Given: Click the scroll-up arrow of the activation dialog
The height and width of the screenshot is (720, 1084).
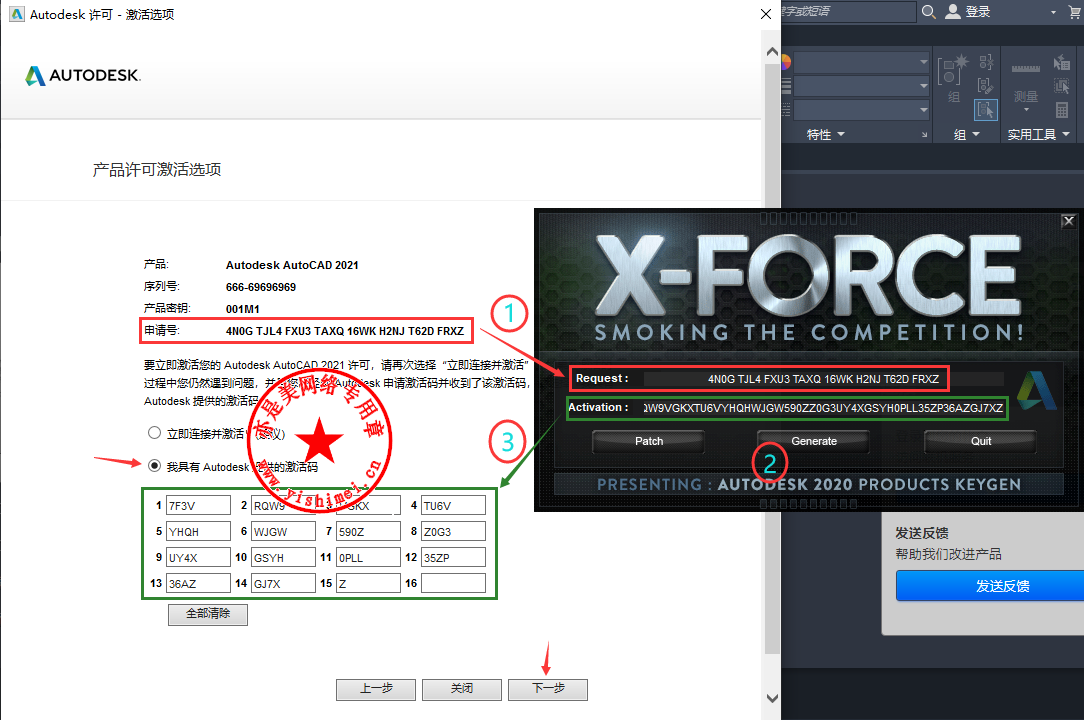Looking at the screenshot, I should tap(772, 51).
